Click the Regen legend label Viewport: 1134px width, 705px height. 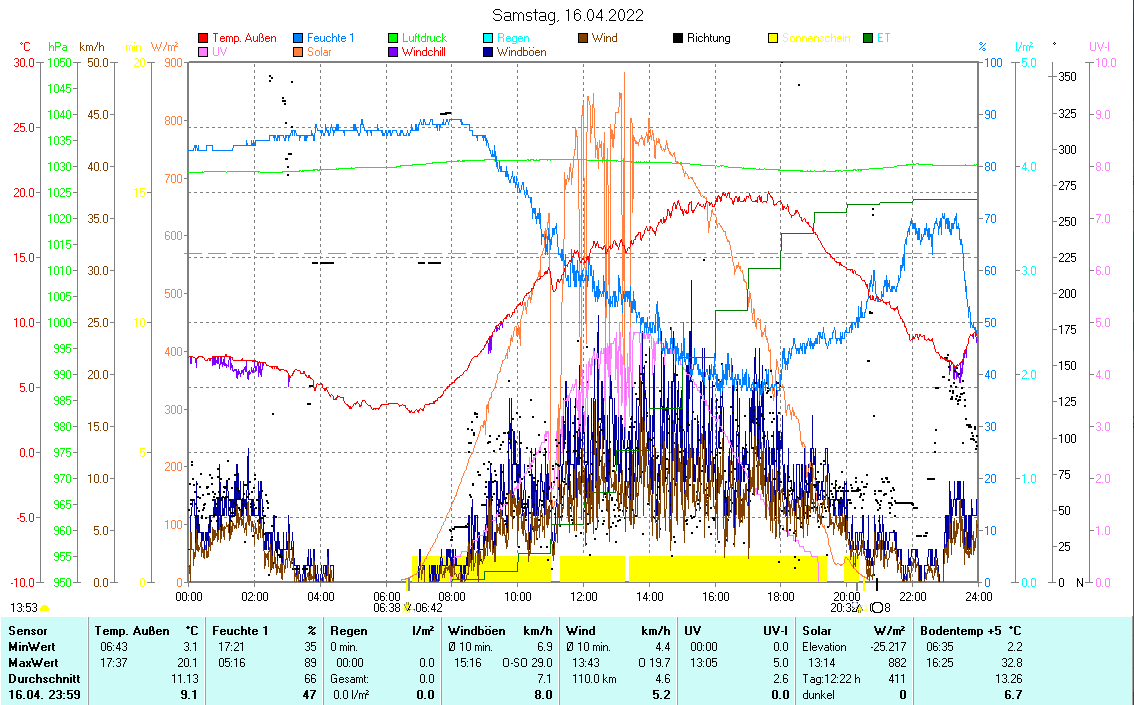(513, 38)
